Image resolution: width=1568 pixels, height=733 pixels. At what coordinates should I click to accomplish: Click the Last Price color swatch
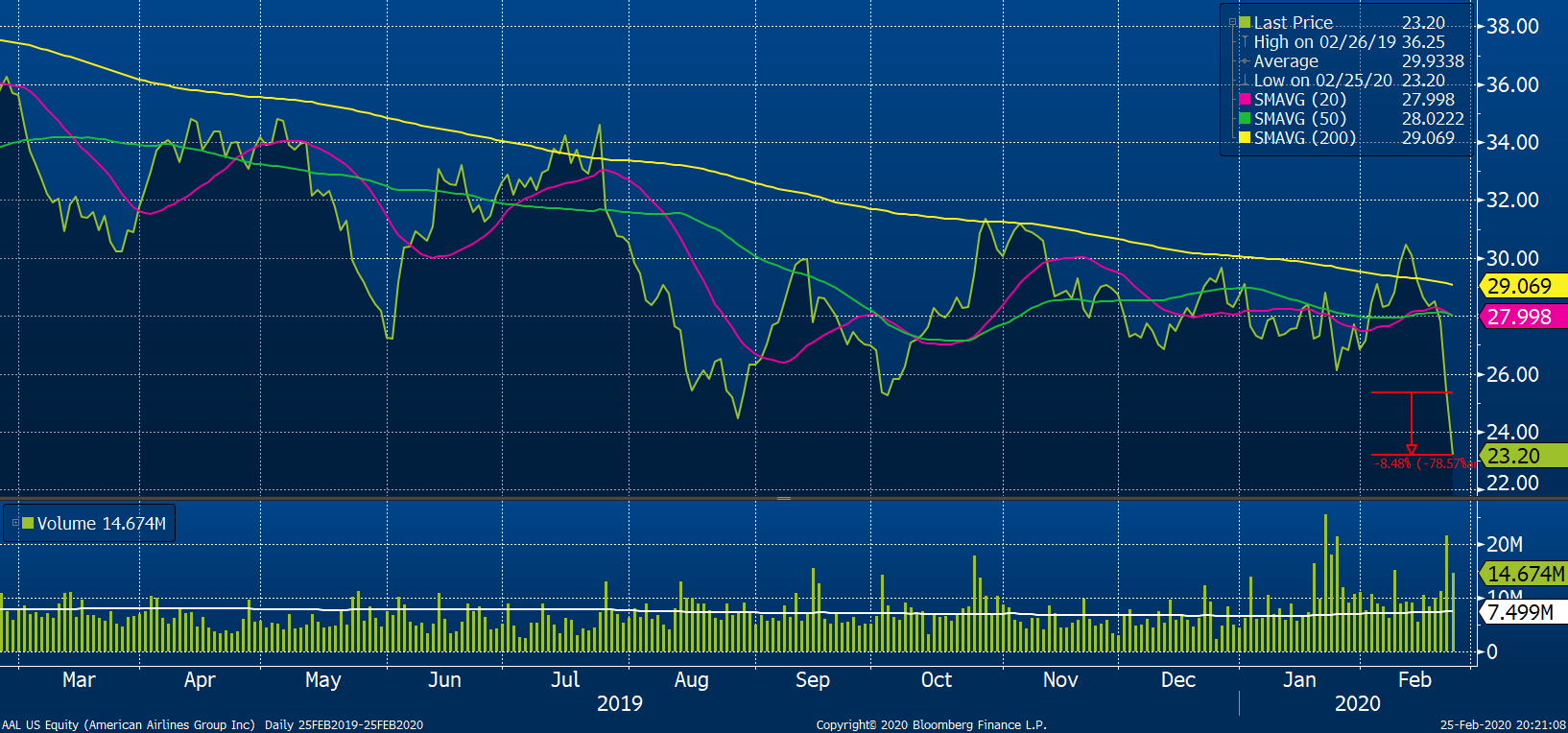(x=1245, y=22)
